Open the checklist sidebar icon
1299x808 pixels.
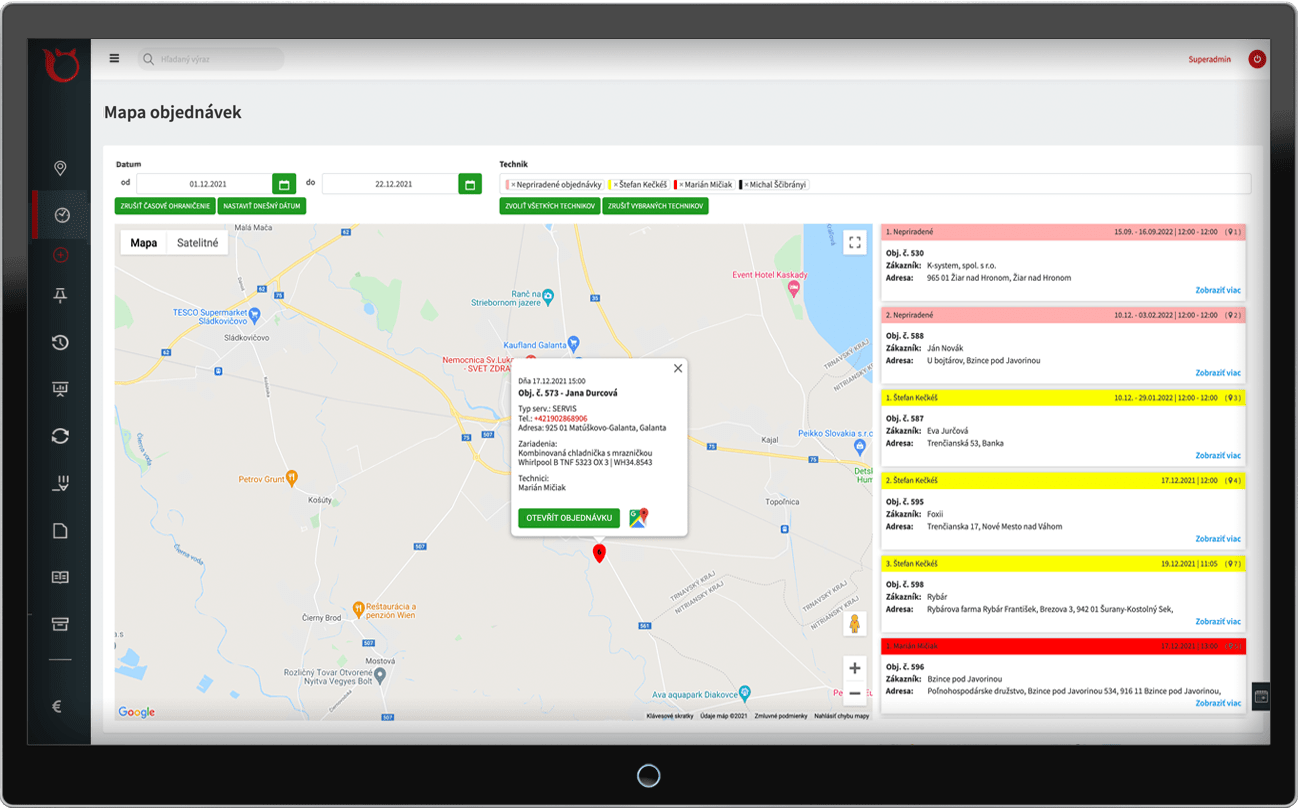tap(60, 484)
